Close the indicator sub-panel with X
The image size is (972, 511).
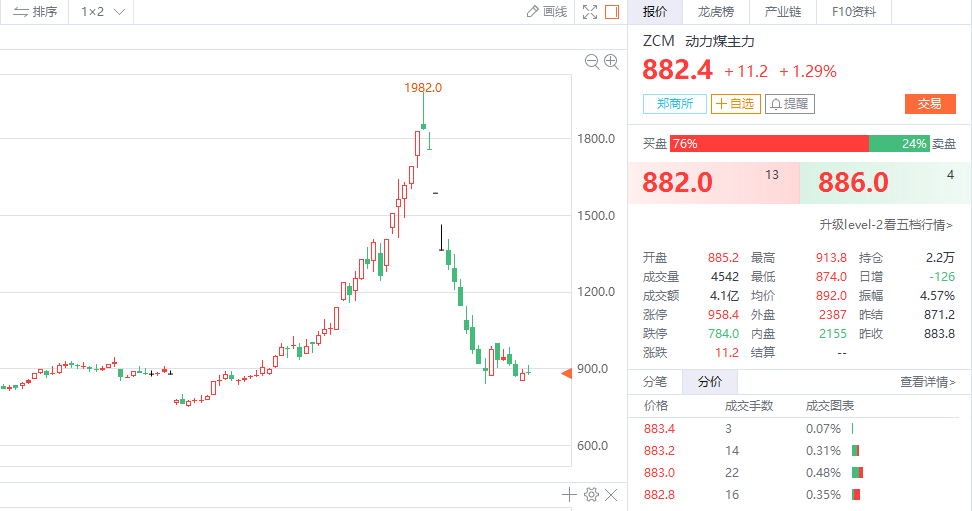click(x=612, y=495)
